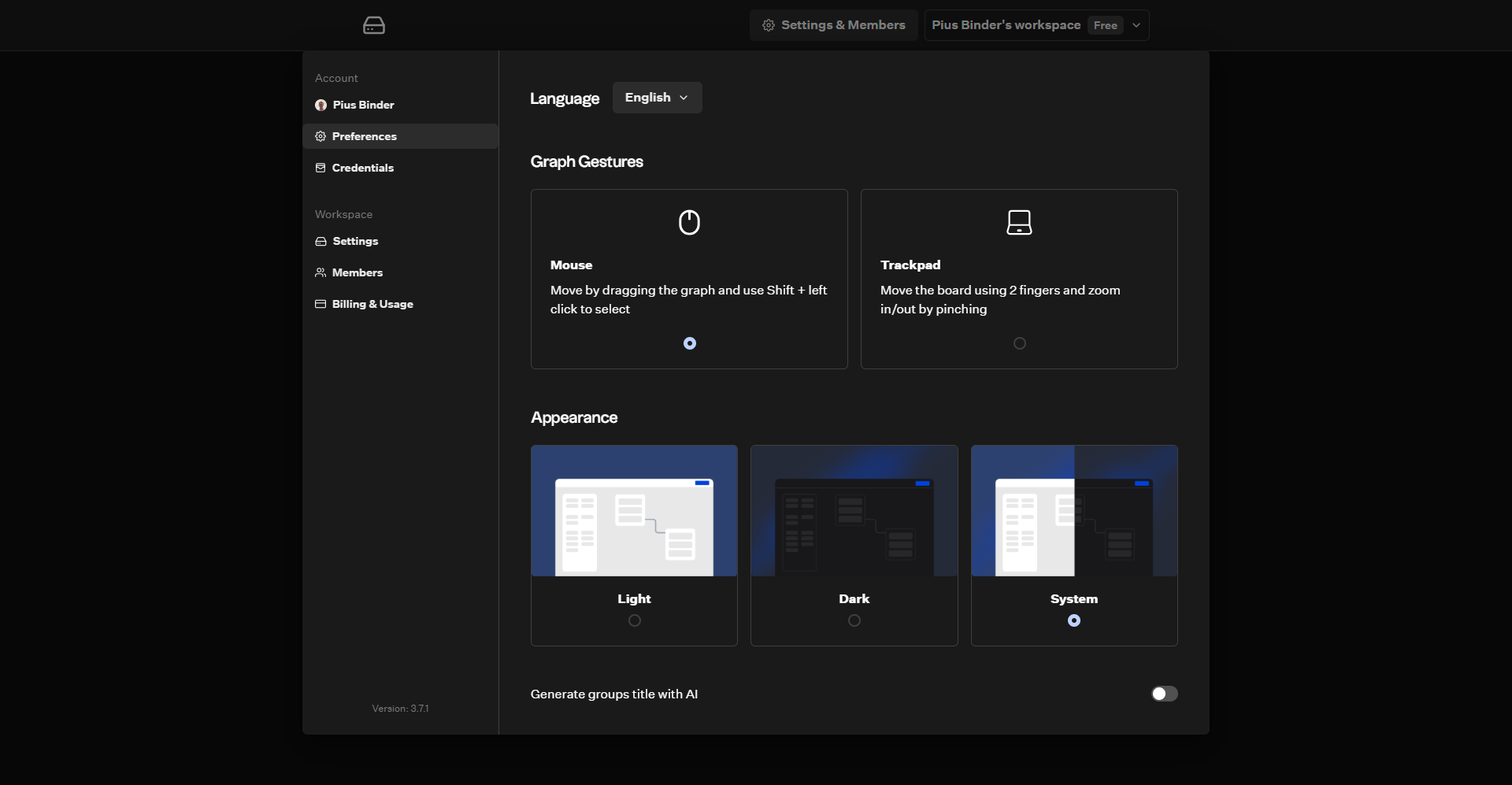This screenshot has width=1512, height=785.
Task: Click the trackpad laptop icon
Action: pos(1019,222)
